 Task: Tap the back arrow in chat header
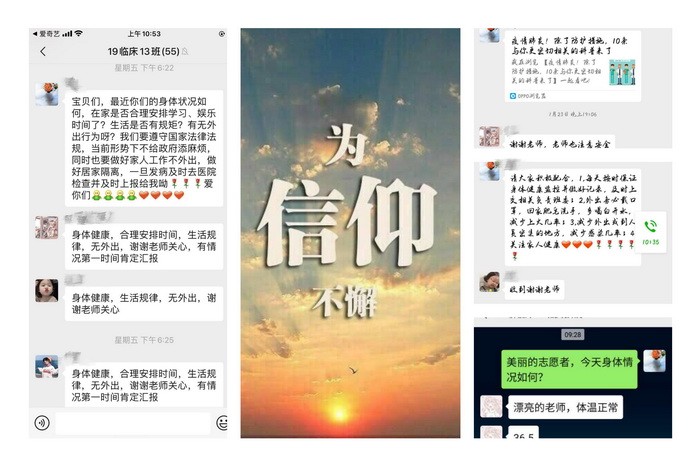(43, 51)
